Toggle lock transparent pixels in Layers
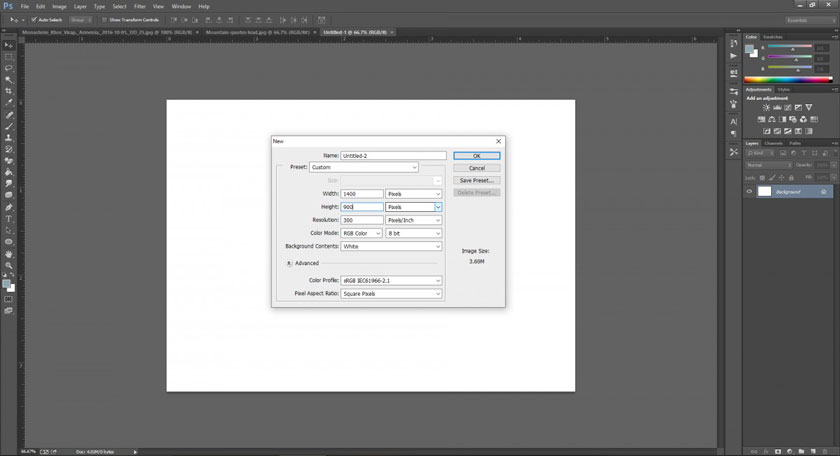Screen dimensions: 840x456 pyautogui.click(x=762, y=178)
